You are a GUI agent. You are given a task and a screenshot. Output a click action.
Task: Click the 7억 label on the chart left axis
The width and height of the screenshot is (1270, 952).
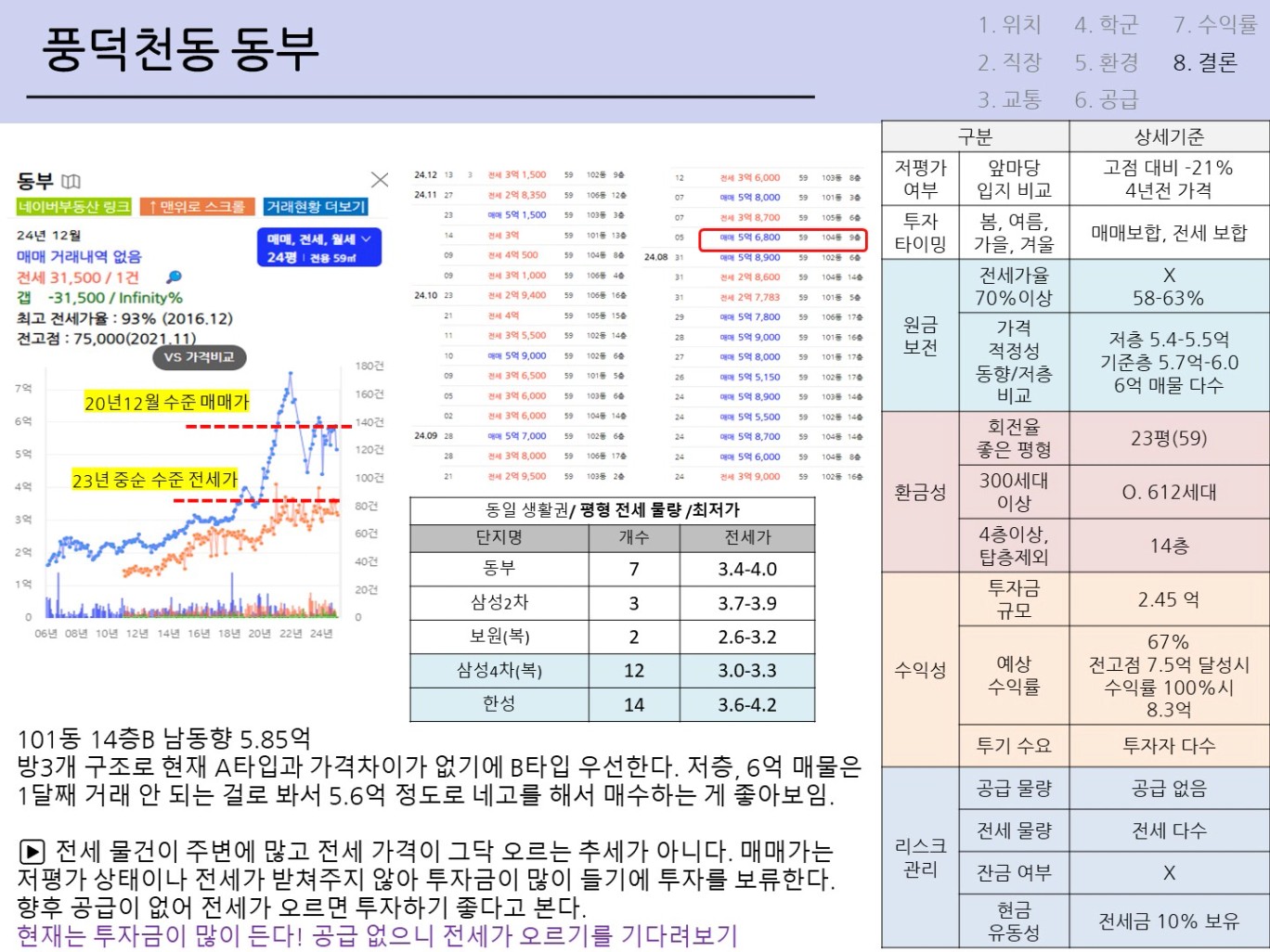pyautogui.click(x=23, y=388)
